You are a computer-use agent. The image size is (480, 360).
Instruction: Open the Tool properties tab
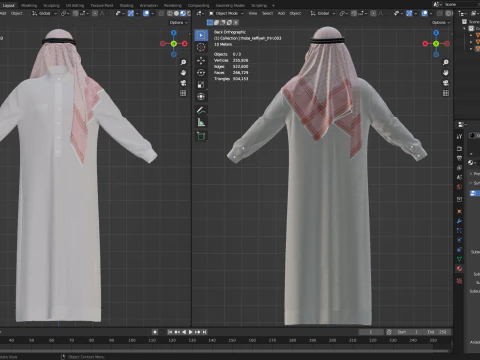pyautogui.click(x=459, y=136)
